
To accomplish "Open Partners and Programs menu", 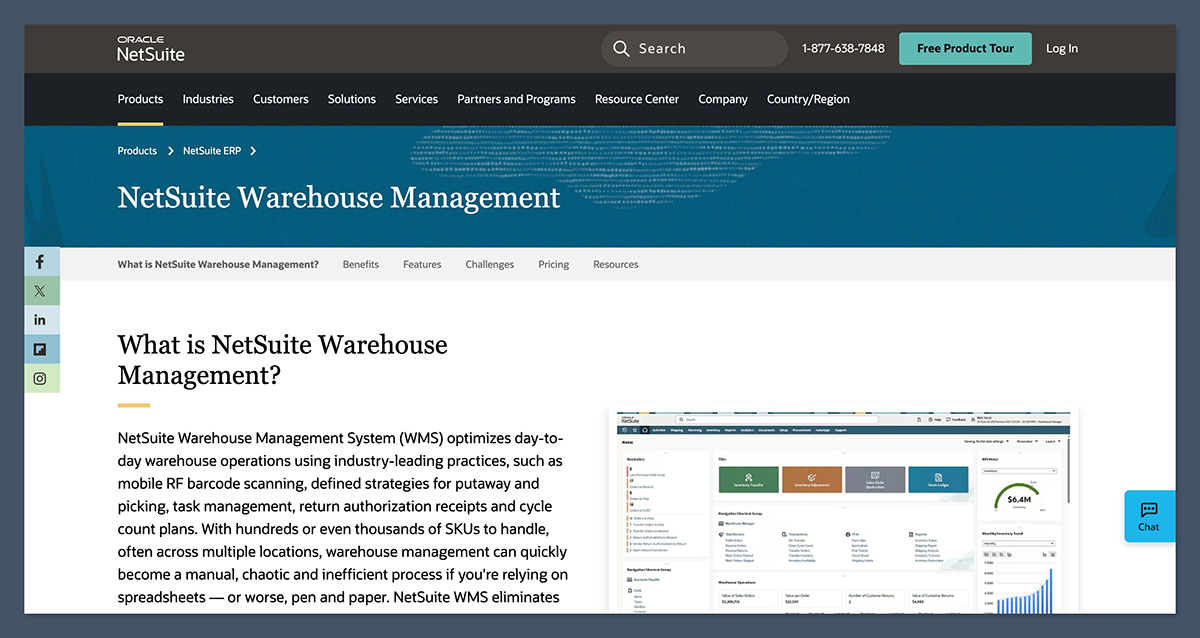I will [516, 99].
